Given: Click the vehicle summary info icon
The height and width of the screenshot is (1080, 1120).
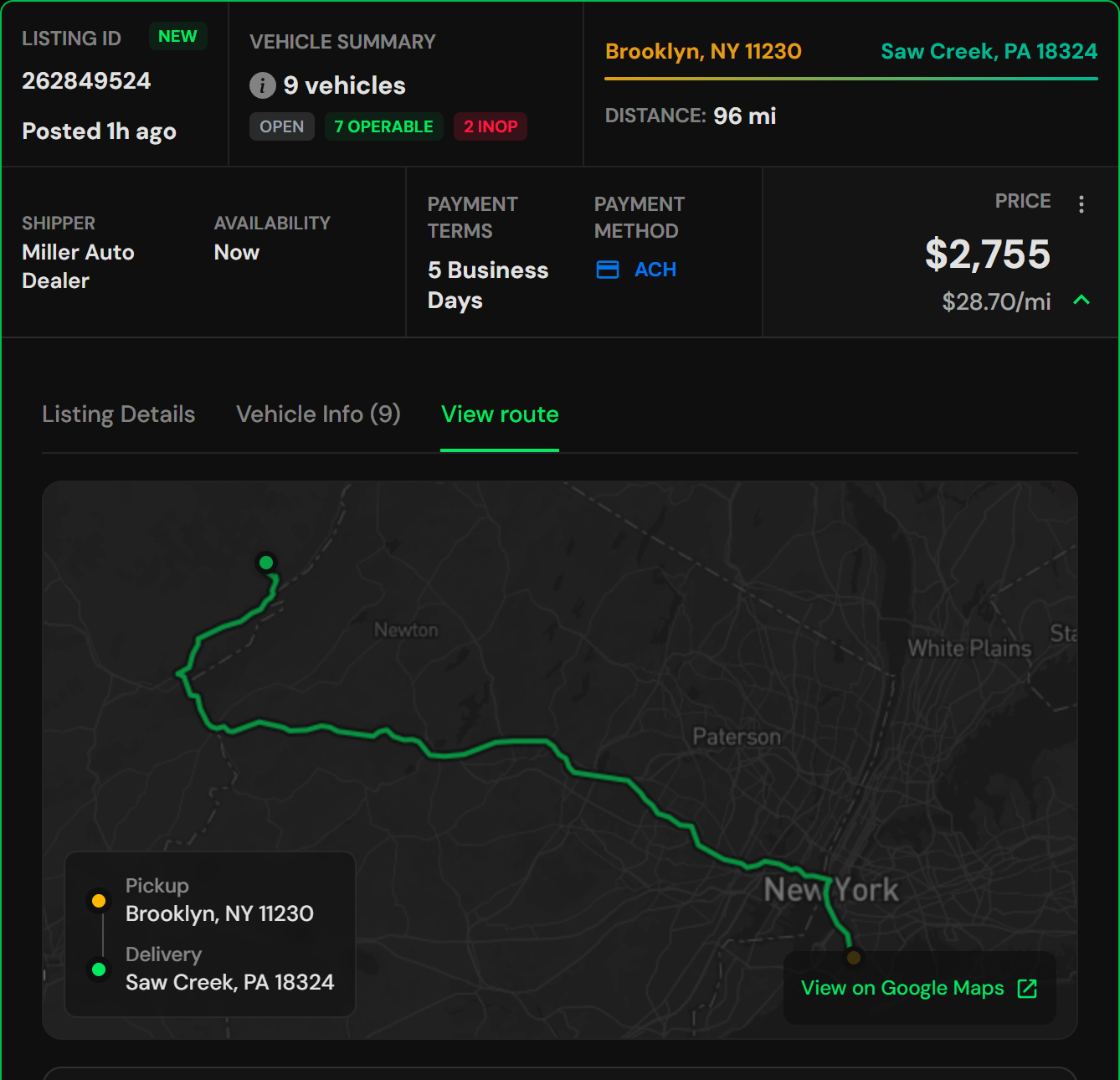Looking at the screenshot, I should (x=262, y=85).
